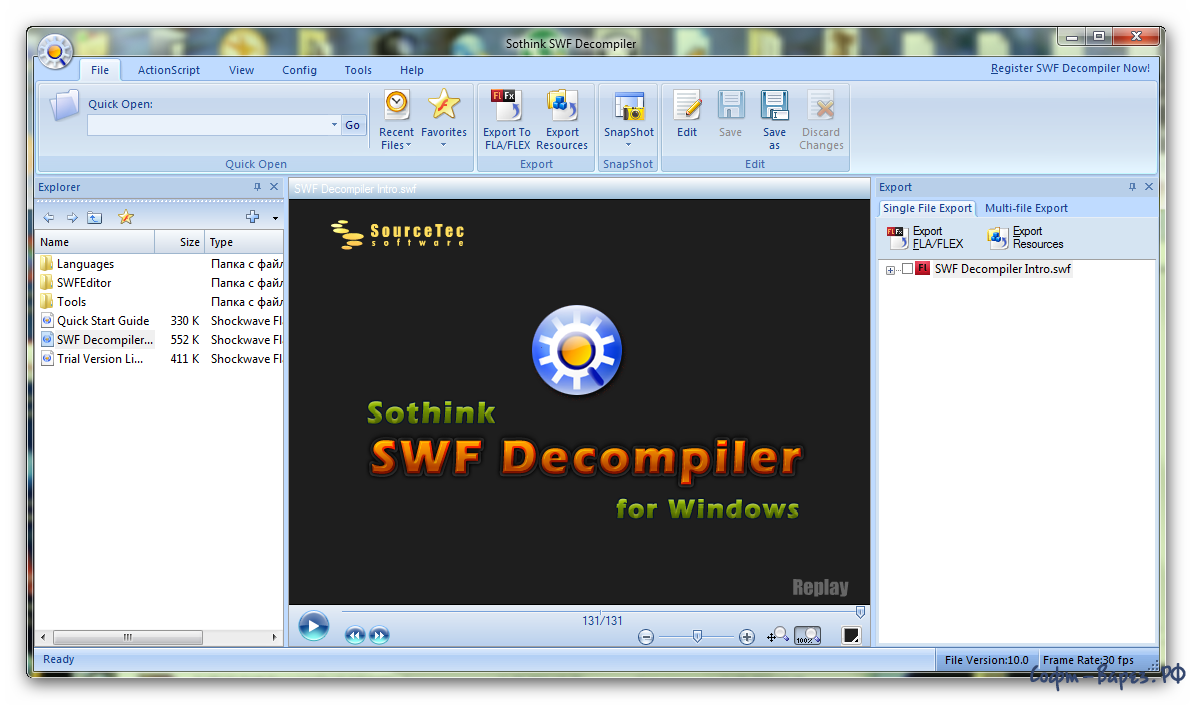Click Export To FLA/FLEX ribbon icon
1193x705 pixels.
(x=507, y=119)
